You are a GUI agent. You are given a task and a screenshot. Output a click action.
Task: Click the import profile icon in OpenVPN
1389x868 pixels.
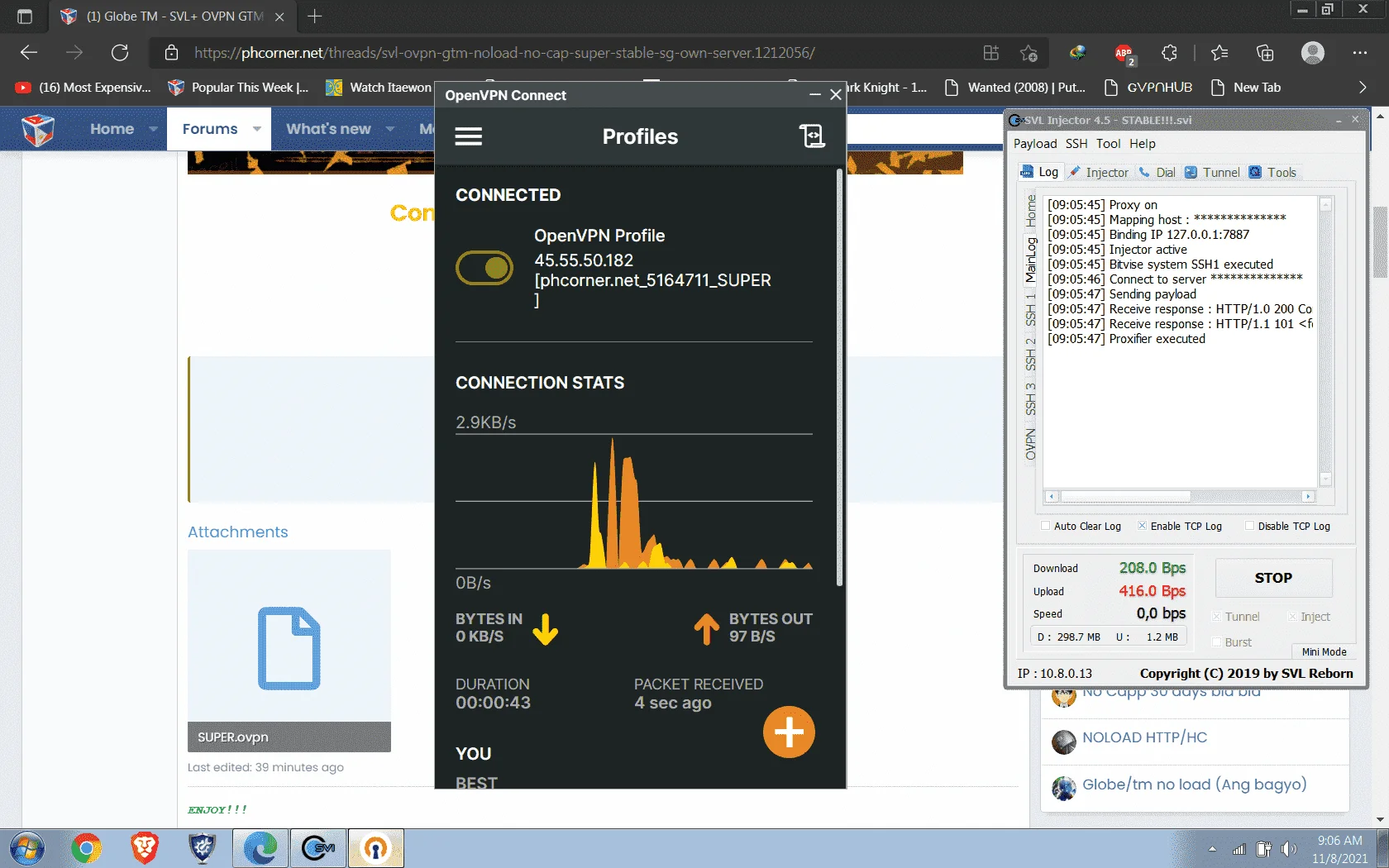[x=812, y=136]
